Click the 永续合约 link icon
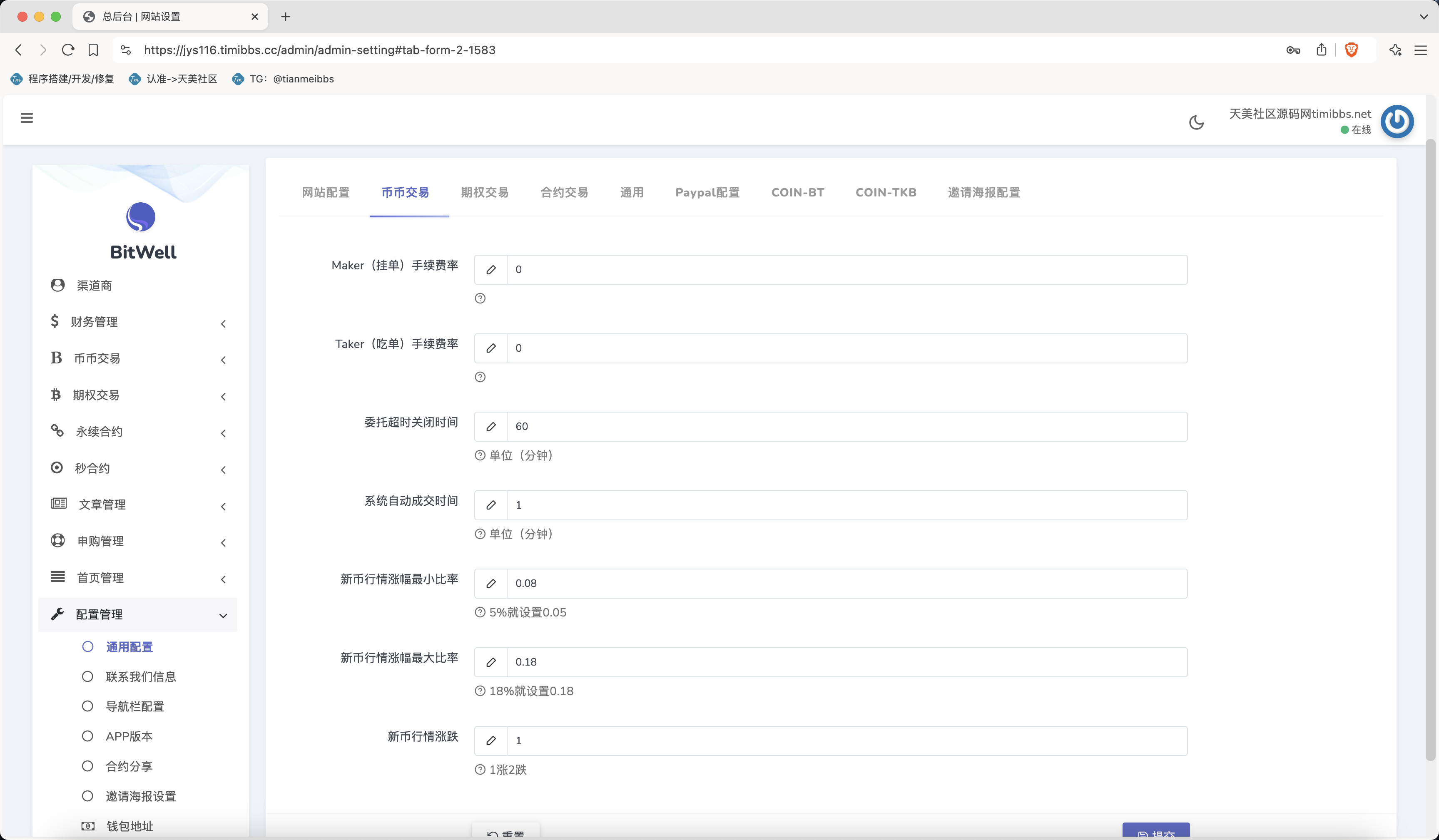Image resolution: width=1439 pixels, height=840 pixels. click(57, 430)
